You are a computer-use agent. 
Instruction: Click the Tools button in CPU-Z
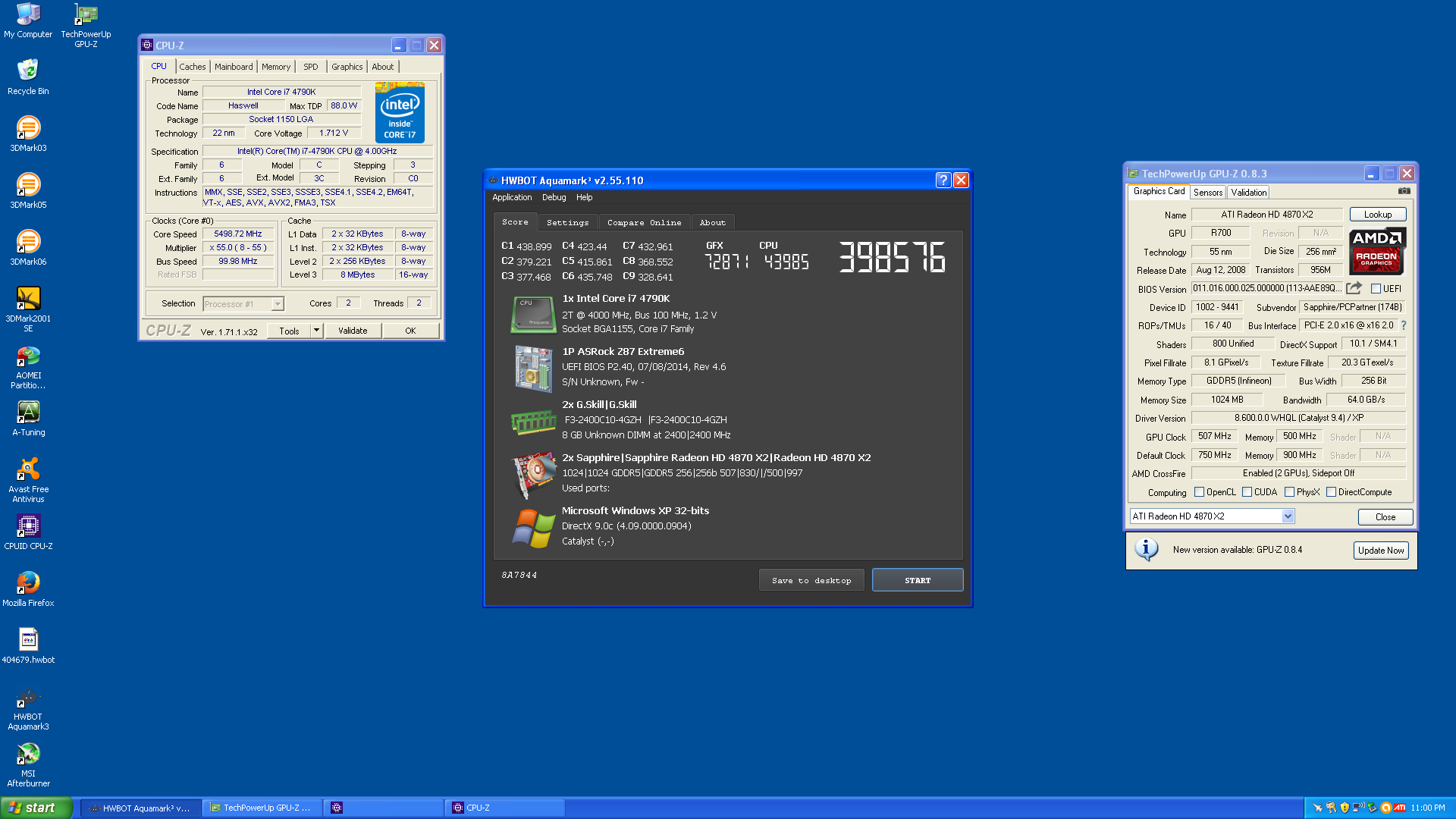[x=289, y=331]
